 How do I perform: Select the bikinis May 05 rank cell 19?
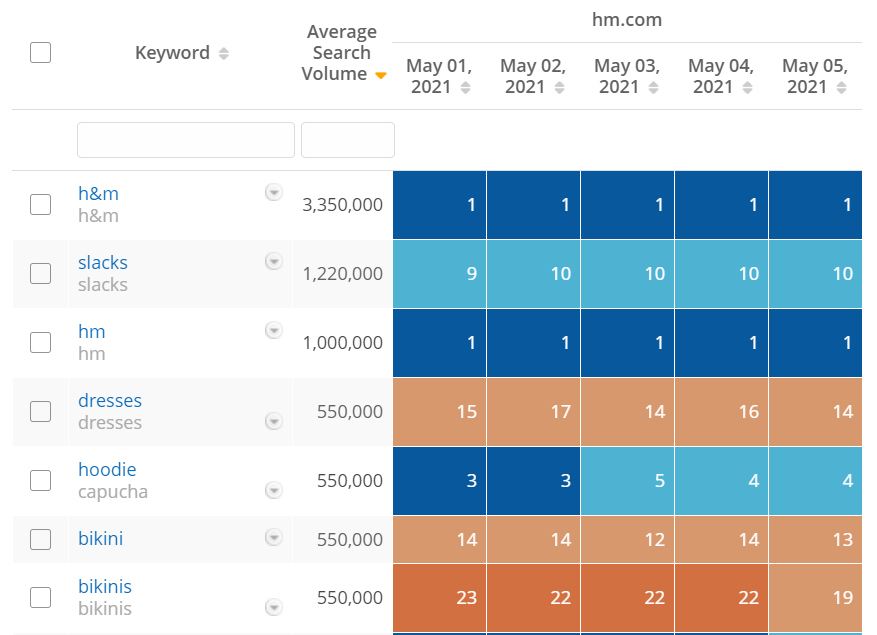(815, 598)
